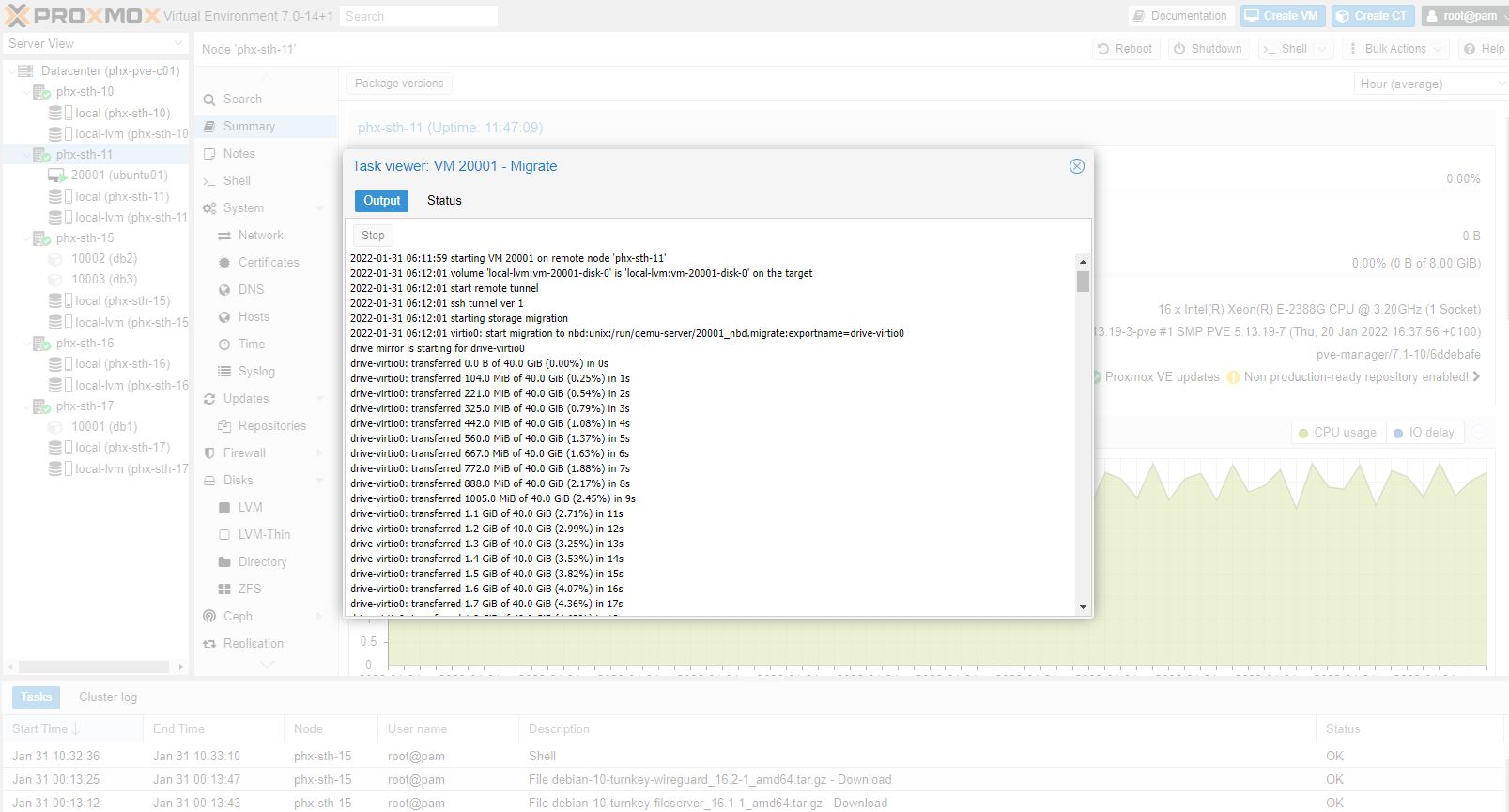Click the Create CT button
Image resolution: width=1509 pixels, height=812 pixels.
pos(1372,16)
